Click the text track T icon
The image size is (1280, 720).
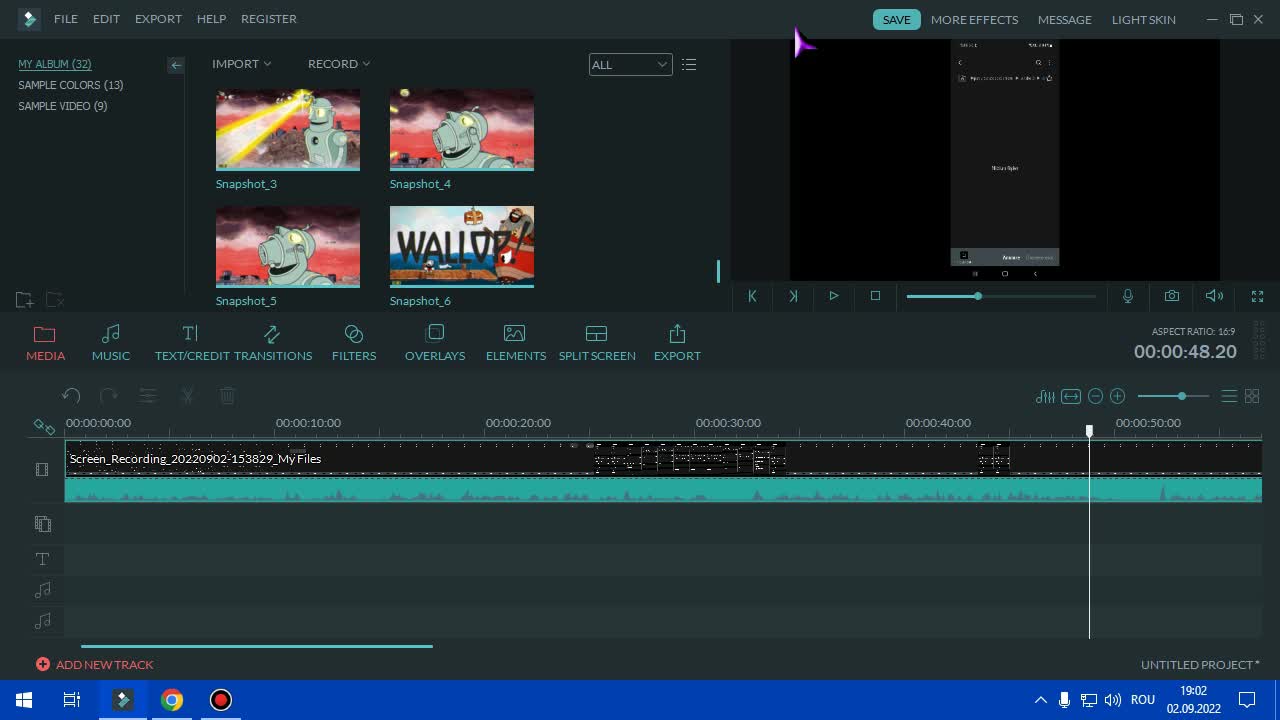click(x=42, y=559)
